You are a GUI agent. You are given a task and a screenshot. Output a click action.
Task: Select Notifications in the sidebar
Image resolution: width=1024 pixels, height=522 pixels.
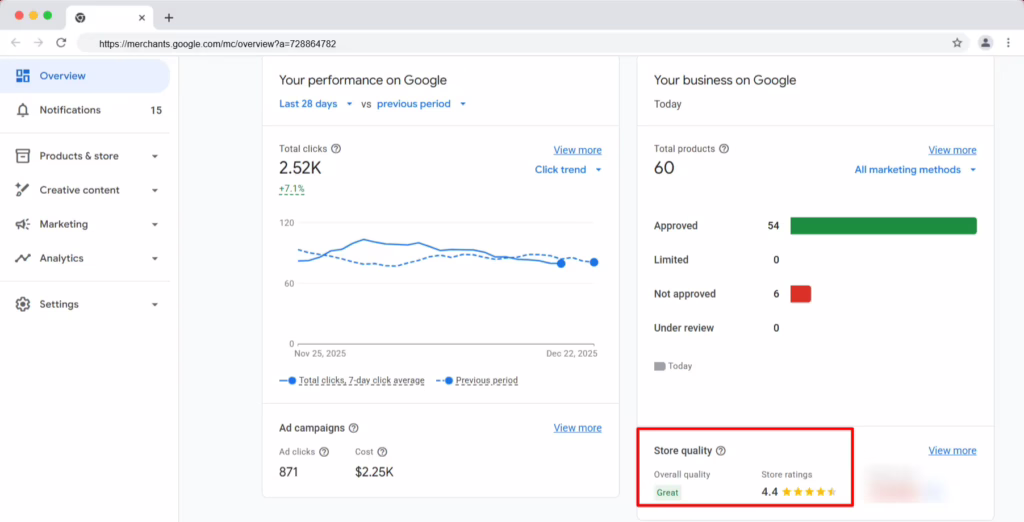coord(85,110)
